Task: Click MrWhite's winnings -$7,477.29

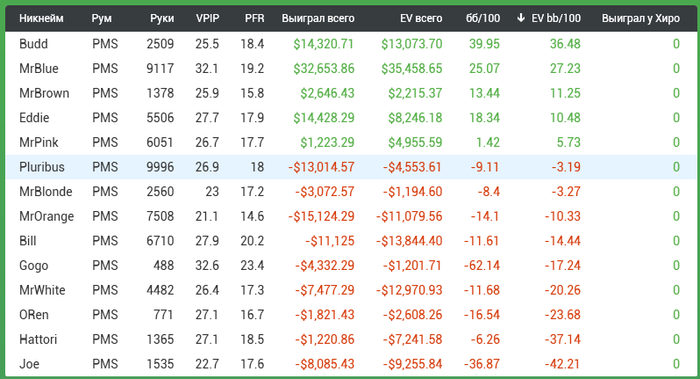Action: (325, 290)
